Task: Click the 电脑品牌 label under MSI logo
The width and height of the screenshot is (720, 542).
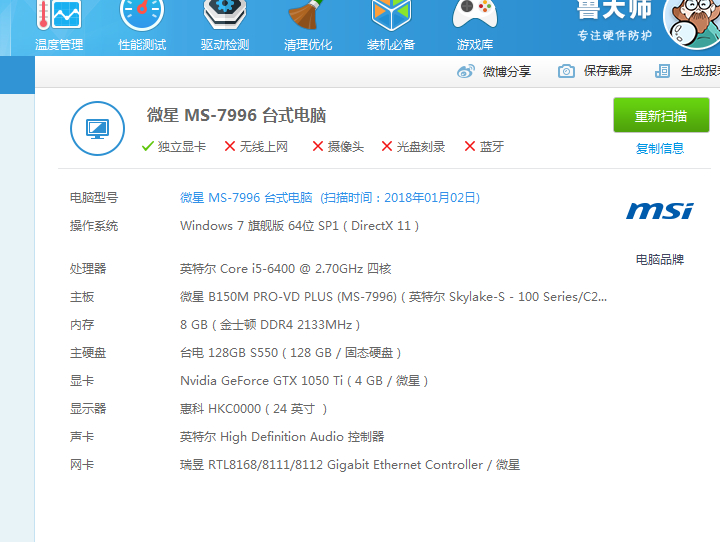Action: click(660, 260)
